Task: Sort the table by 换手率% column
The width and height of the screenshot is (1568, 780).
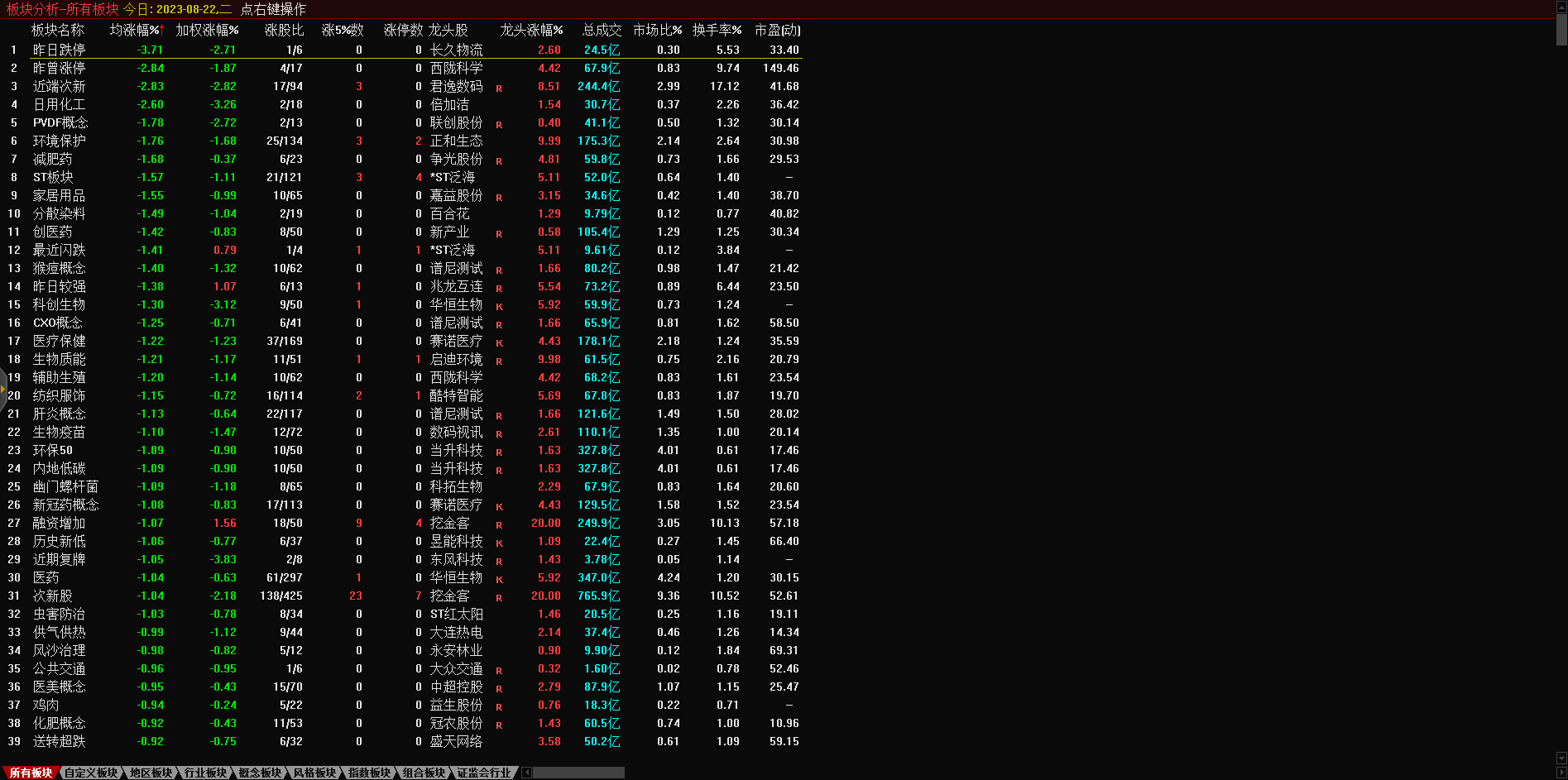Action: (x=717, y=30)
